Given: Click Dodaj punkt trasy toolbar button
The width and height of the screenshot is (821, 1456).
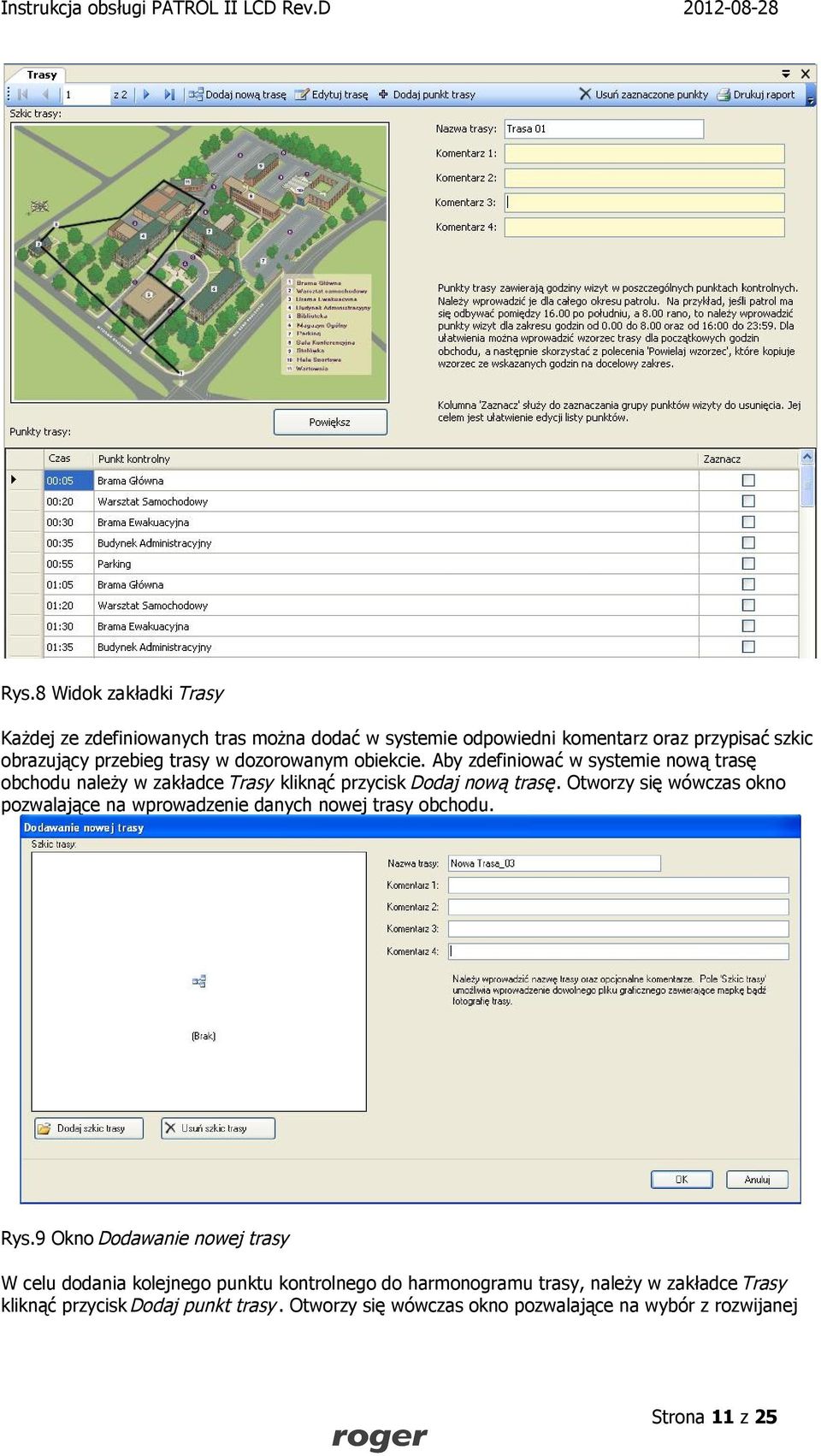Looking at the screenshot, I should click(x=427, y=95).
